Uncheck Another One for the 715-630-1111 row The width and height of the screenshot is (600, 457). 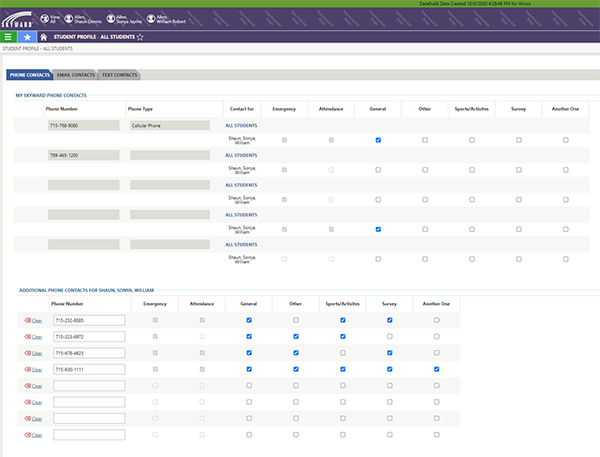tap(437, 369)
